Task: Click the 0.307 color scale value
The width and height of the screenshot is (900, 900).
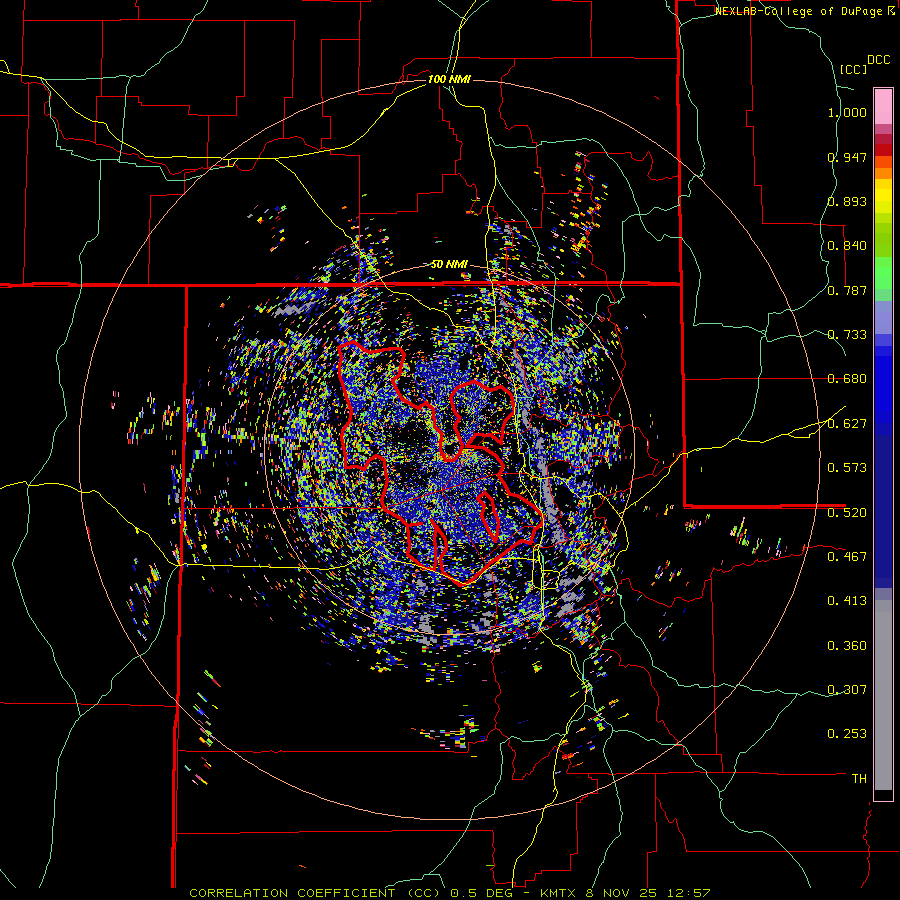Action: point(847,690)
